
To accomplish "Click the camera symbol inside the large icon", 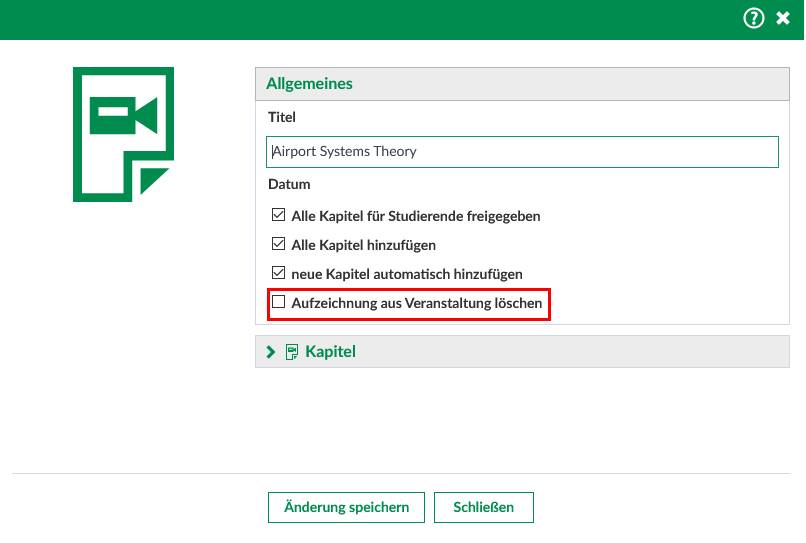I will point(123,117).
